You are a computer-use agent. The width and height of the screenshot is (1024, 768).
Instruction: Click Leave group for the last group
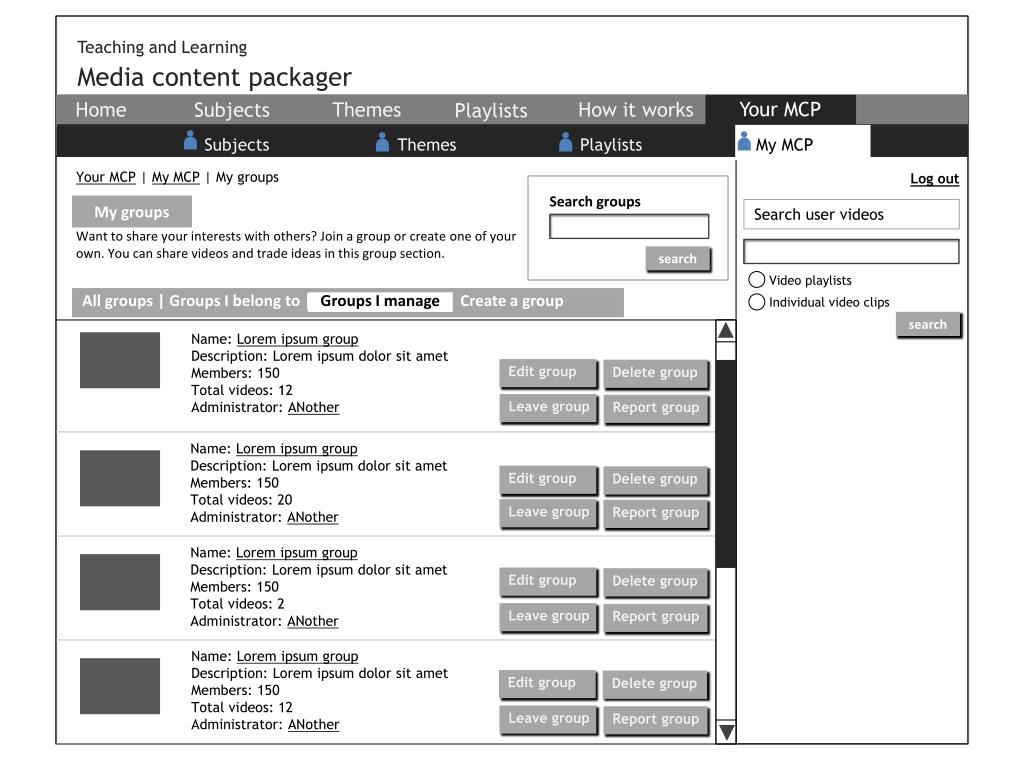[549, 719]
